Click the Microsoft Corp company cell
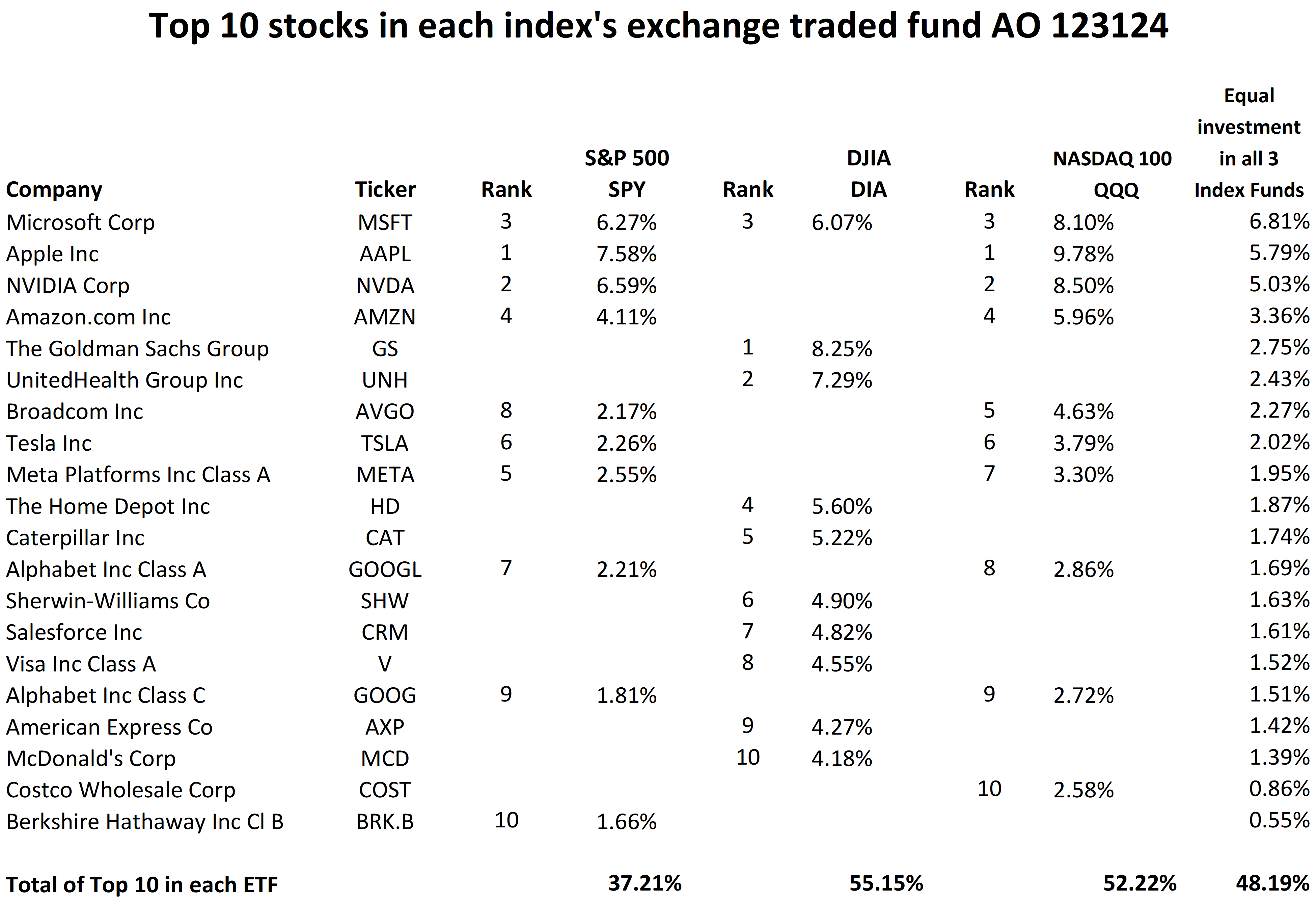The height and width of the screenshot is (901, 1316). point(80,223)
